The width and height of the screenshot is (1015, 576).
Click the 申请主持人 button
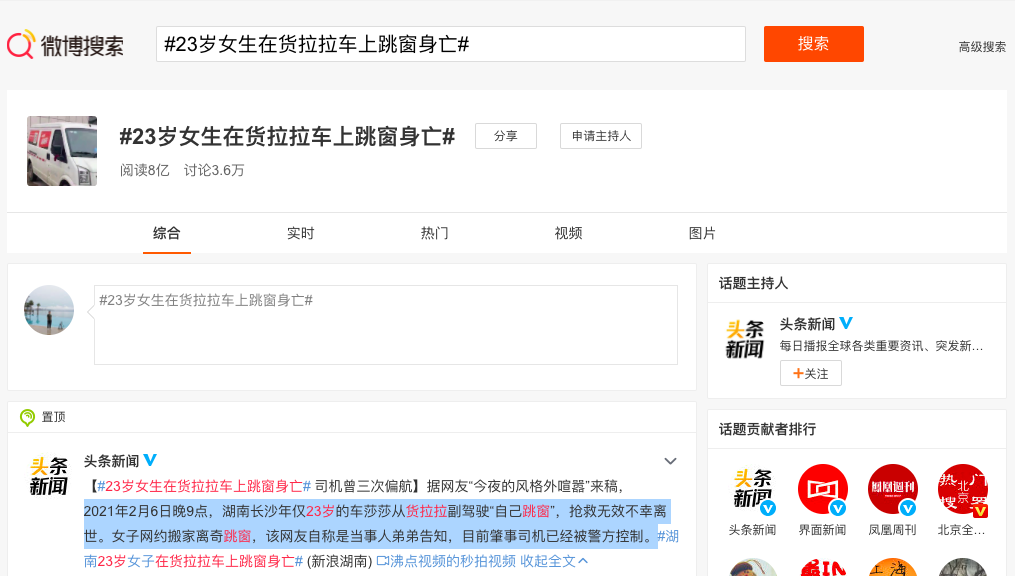point(601,136)
